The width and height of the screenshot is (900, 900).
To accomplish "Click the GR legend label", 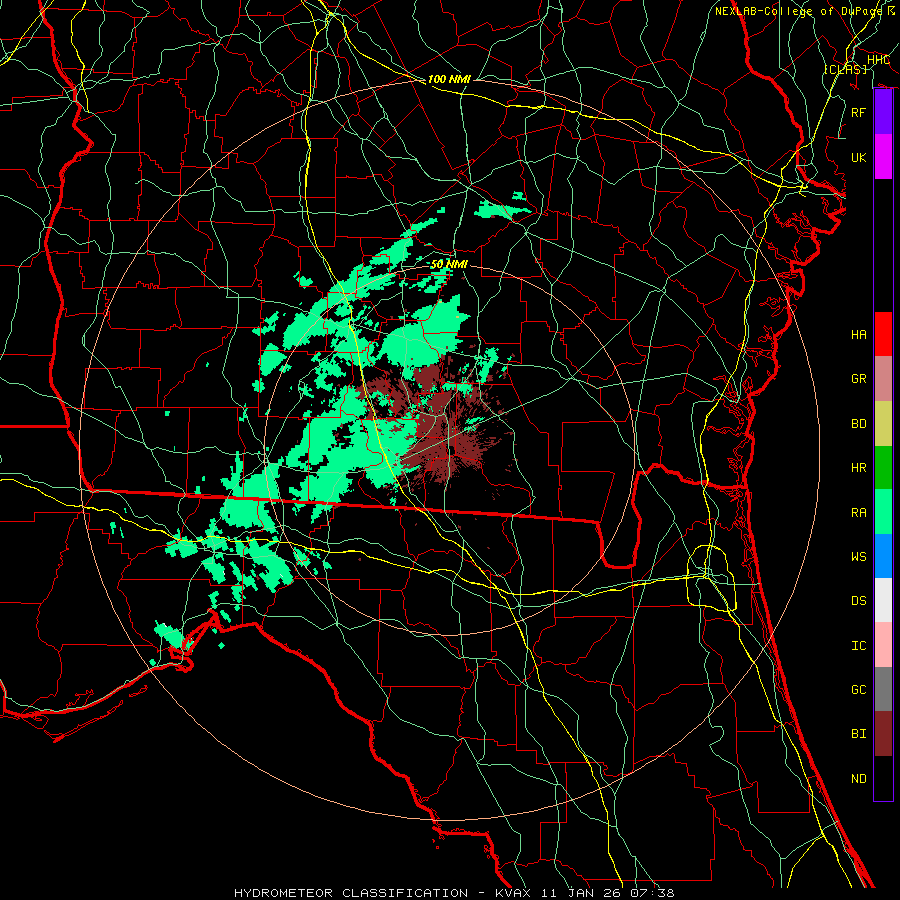I will pyautogui.click(x=859, y=379).
